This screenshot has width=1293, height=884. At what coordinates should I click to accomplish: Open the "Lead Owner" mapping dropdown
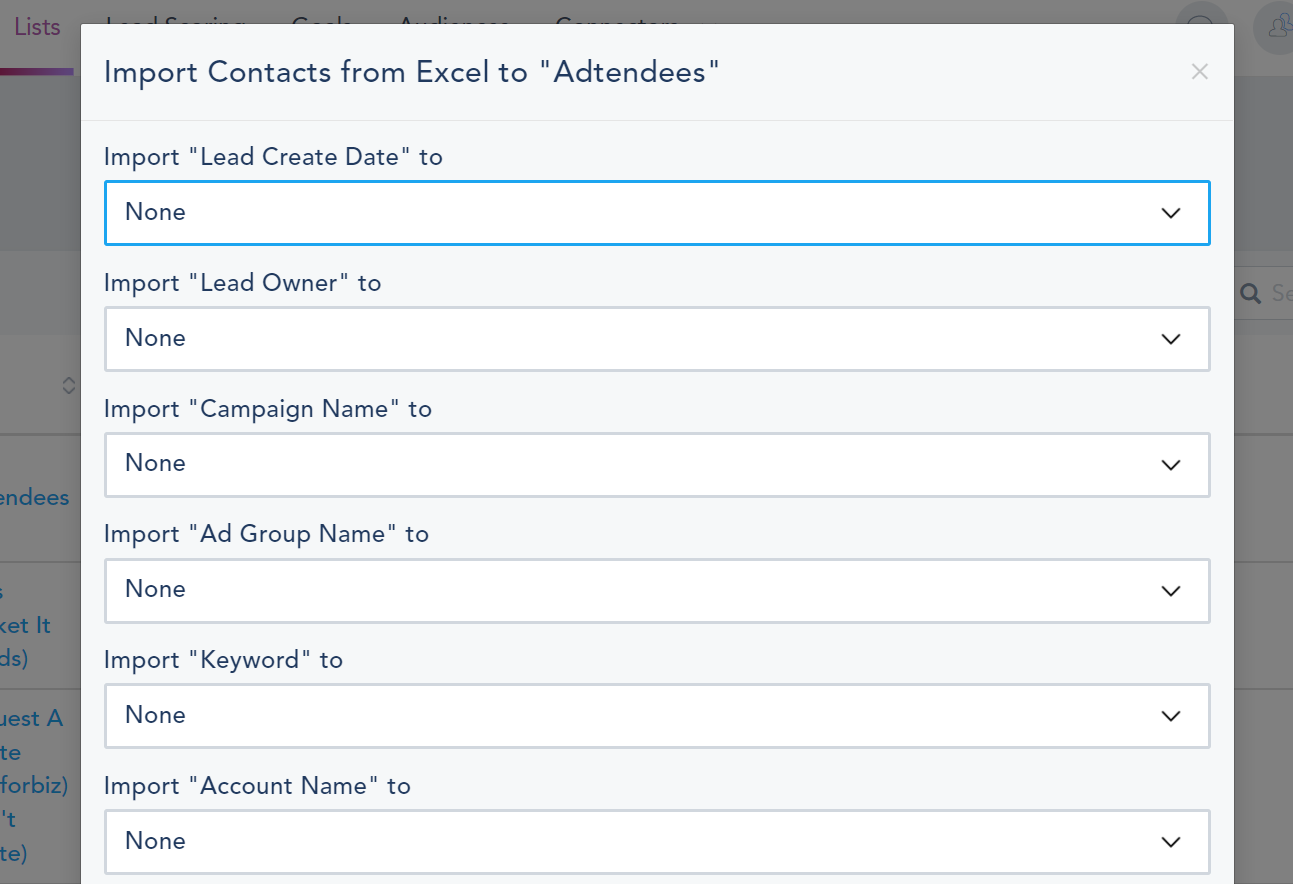(657, 338)
